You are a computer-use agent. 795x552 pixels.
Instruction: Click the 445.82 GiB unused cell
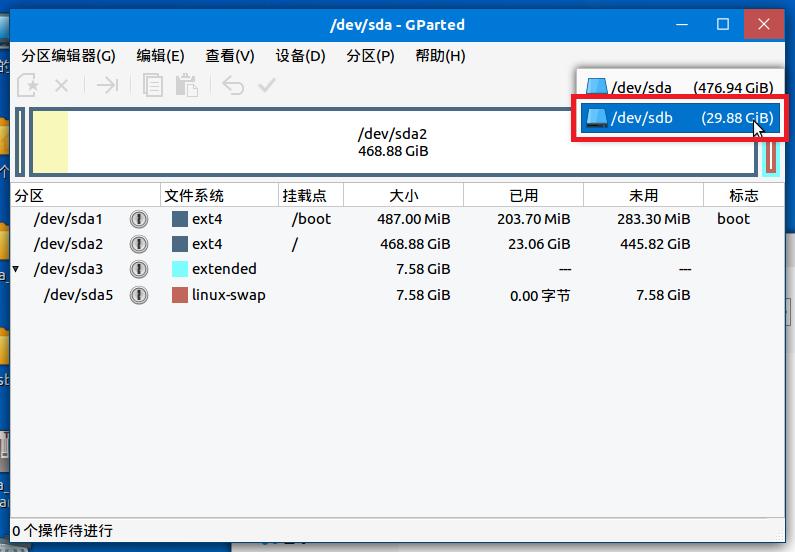(x=655, y=244)
